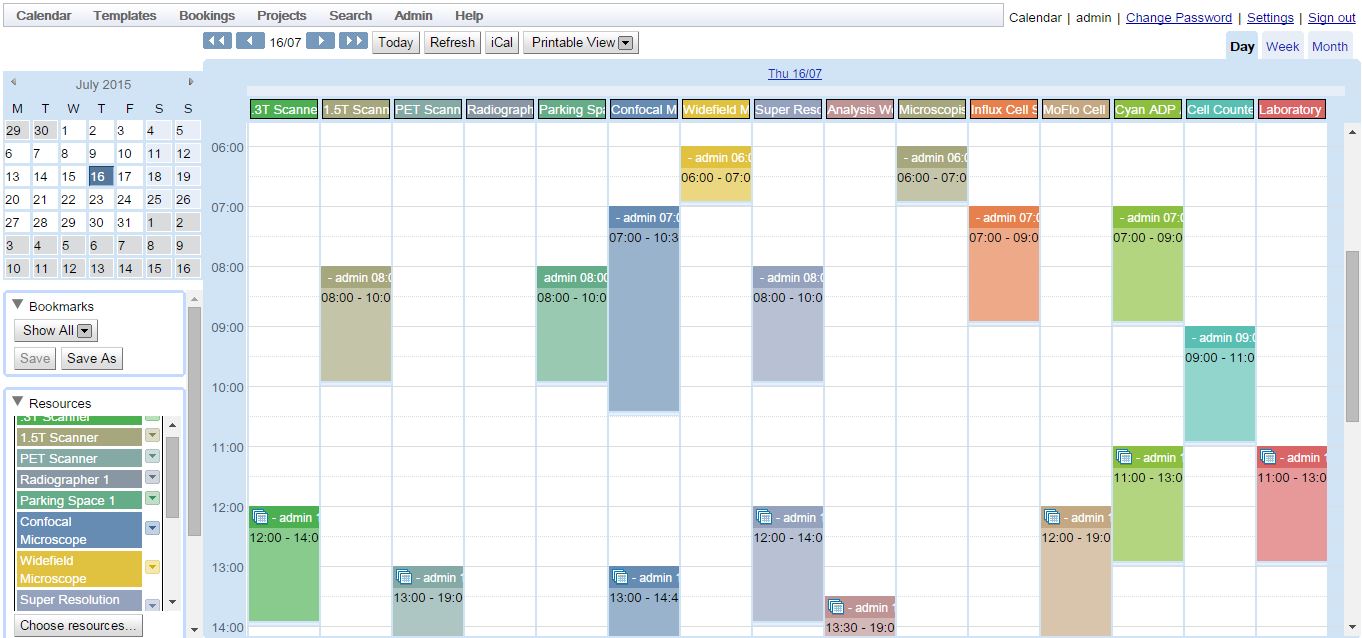Click the main calendar vertical scrollbar
This screenshot has width=1362, height=638.
coord(1353,335)
